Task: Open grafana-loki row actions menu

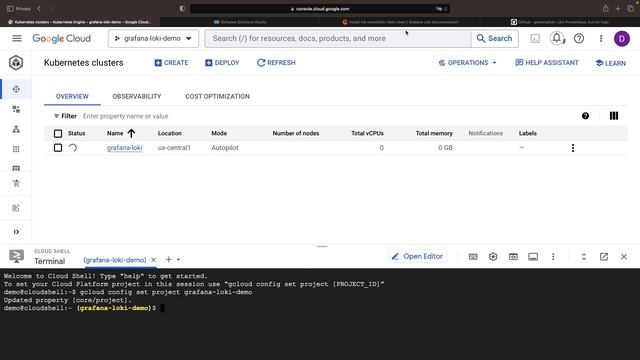Action: pyautogui.click(x=573, y=148)
